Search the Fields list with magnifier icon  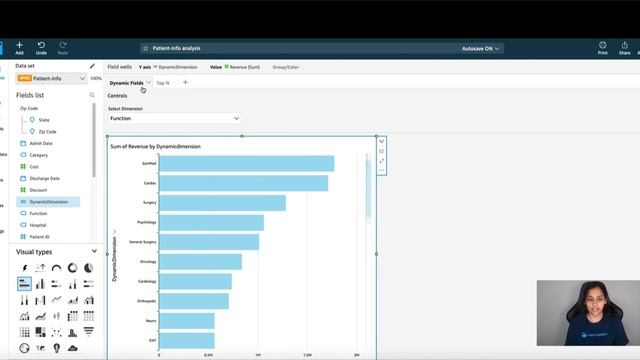click(92, 95)
